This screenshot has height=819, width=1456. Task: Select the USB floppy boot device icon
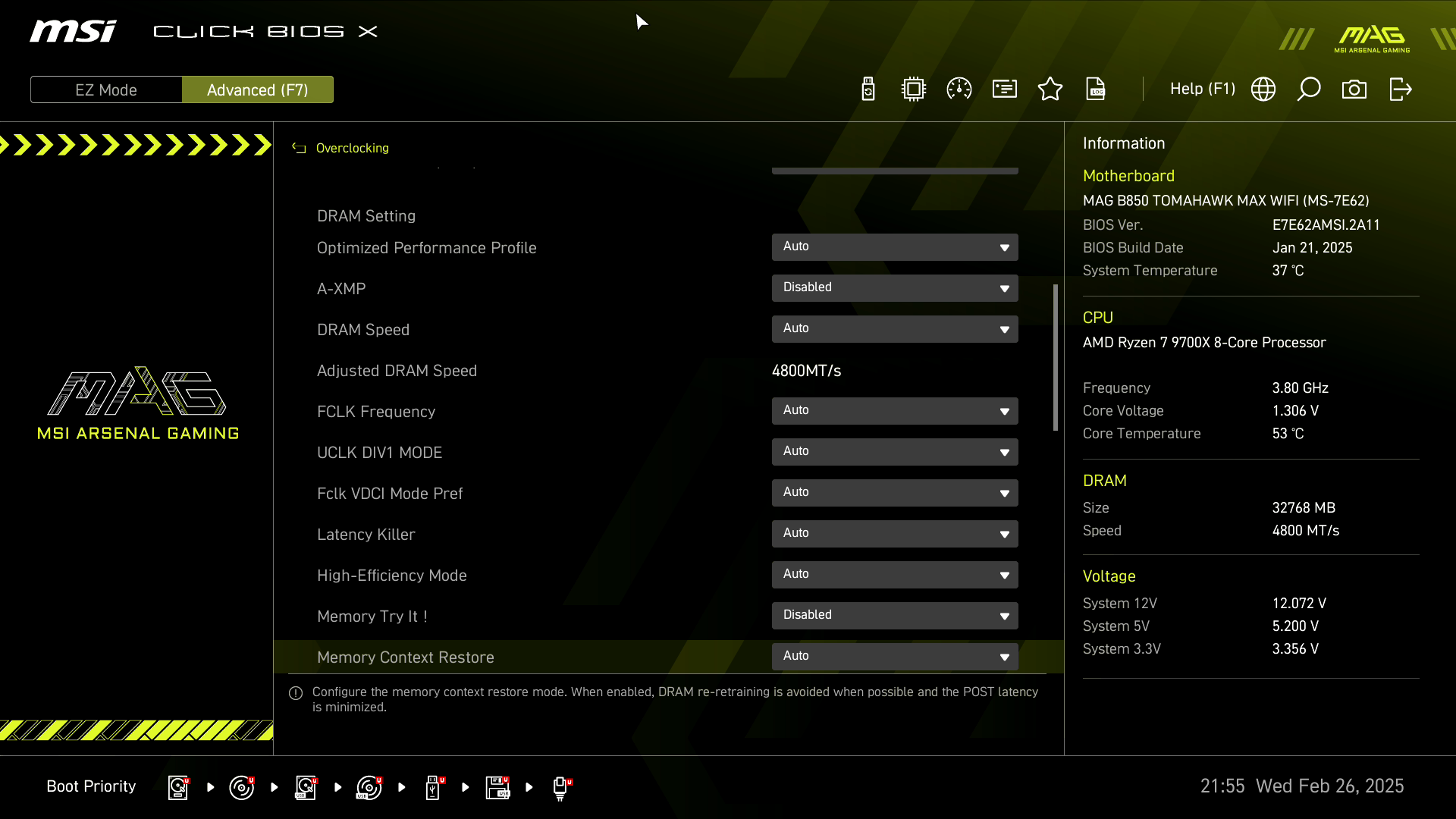point(497,787)
